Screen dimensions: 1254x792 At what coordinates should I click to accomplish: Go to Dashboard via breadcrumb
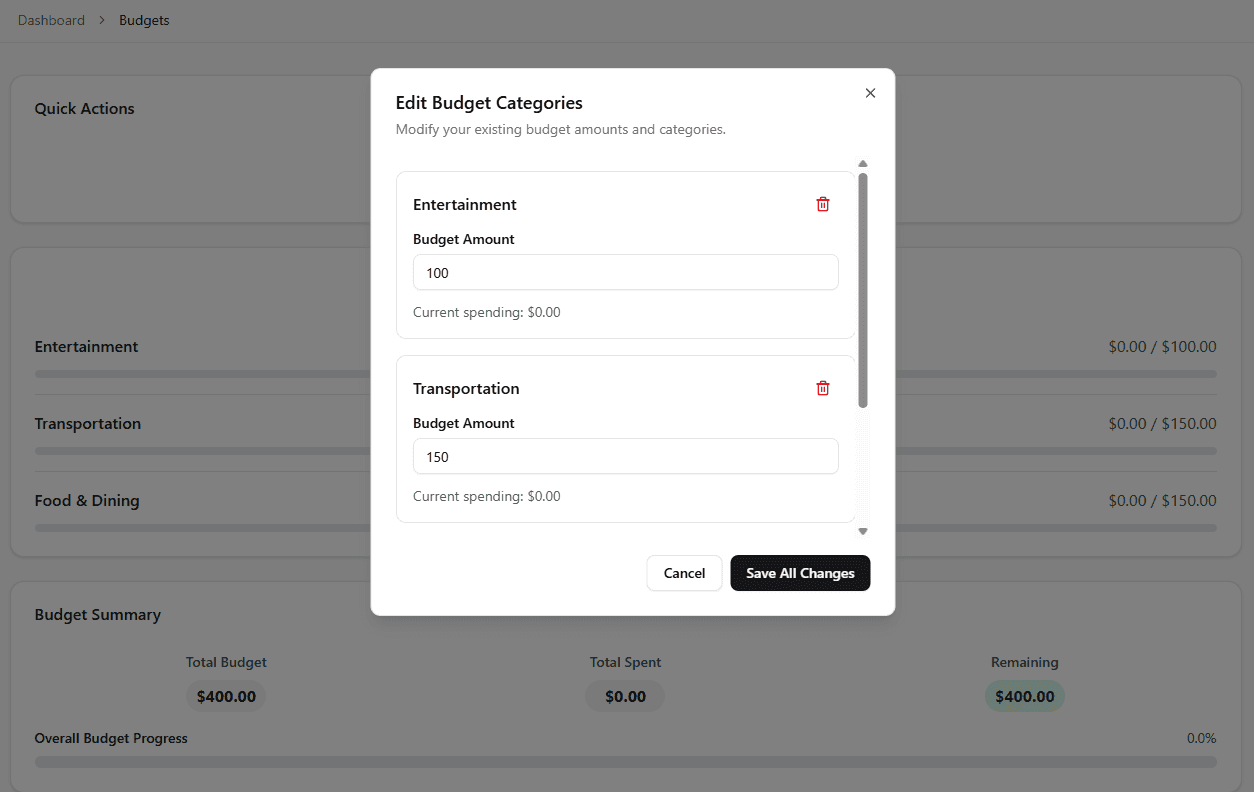pyautogui.click(x=51, y=21)
